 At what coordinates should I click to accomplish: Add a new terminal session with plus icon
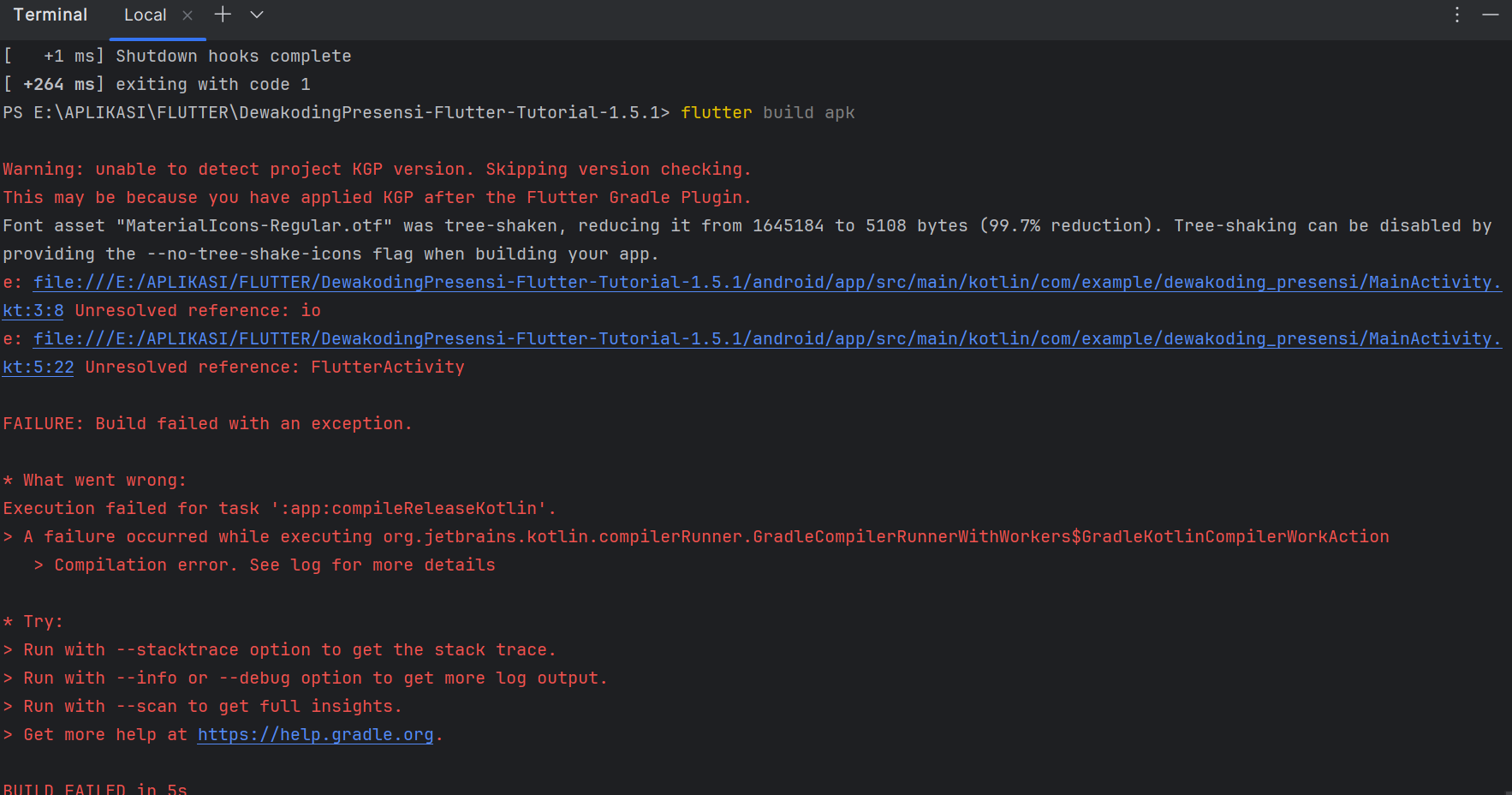coord(223,15)
